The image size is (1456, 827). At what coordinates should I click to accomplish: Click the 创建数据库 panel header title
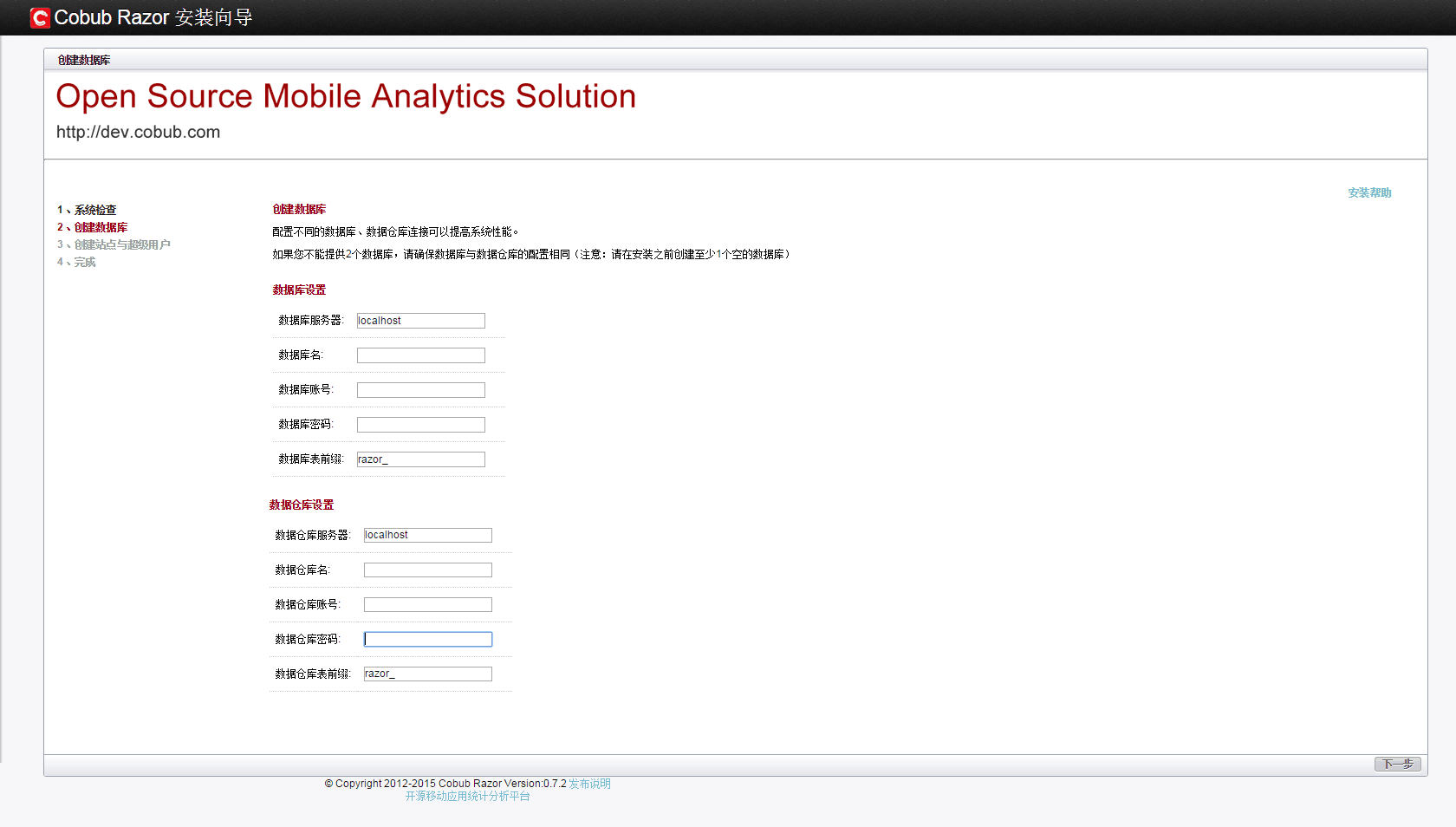coord(84,60)
